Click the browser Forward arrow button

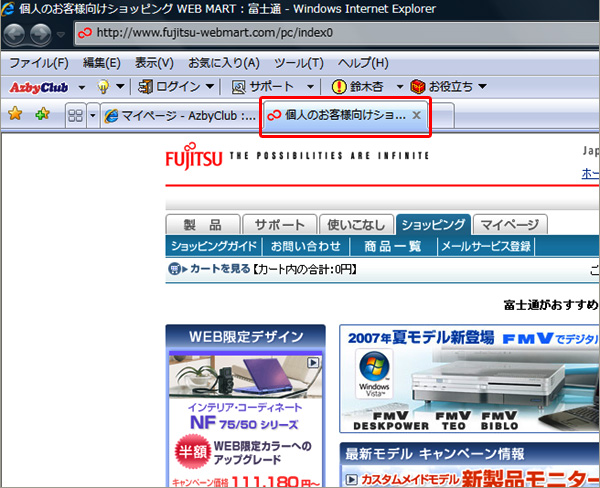coord(41,34)
